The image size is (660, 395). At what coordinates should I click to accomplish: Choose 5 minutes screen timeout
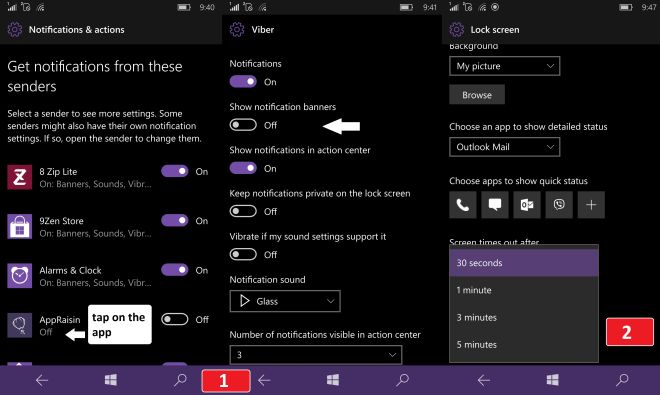[524, 345]
